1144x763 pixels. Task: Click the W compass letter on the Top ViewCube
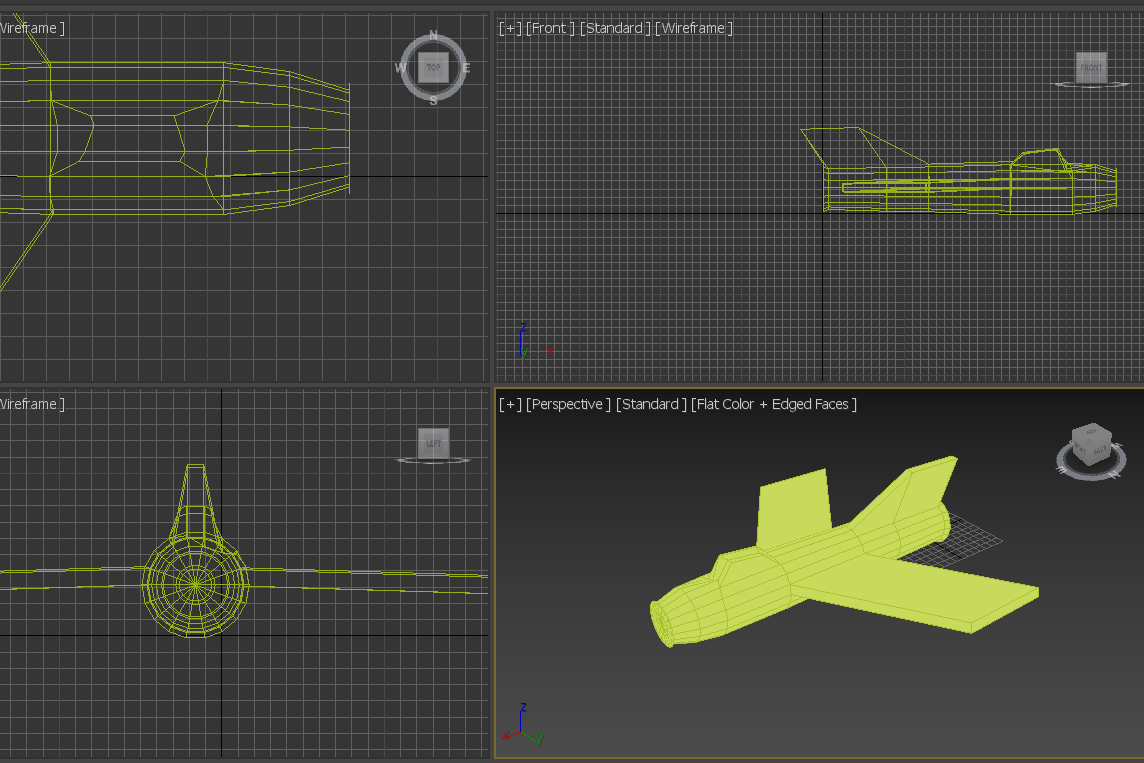400,68
